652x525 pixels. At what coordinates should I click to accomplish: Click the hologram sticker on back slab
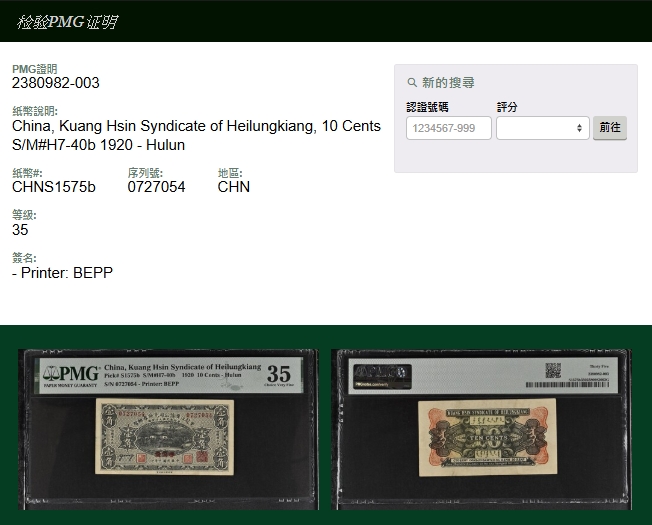coord(373,372)
